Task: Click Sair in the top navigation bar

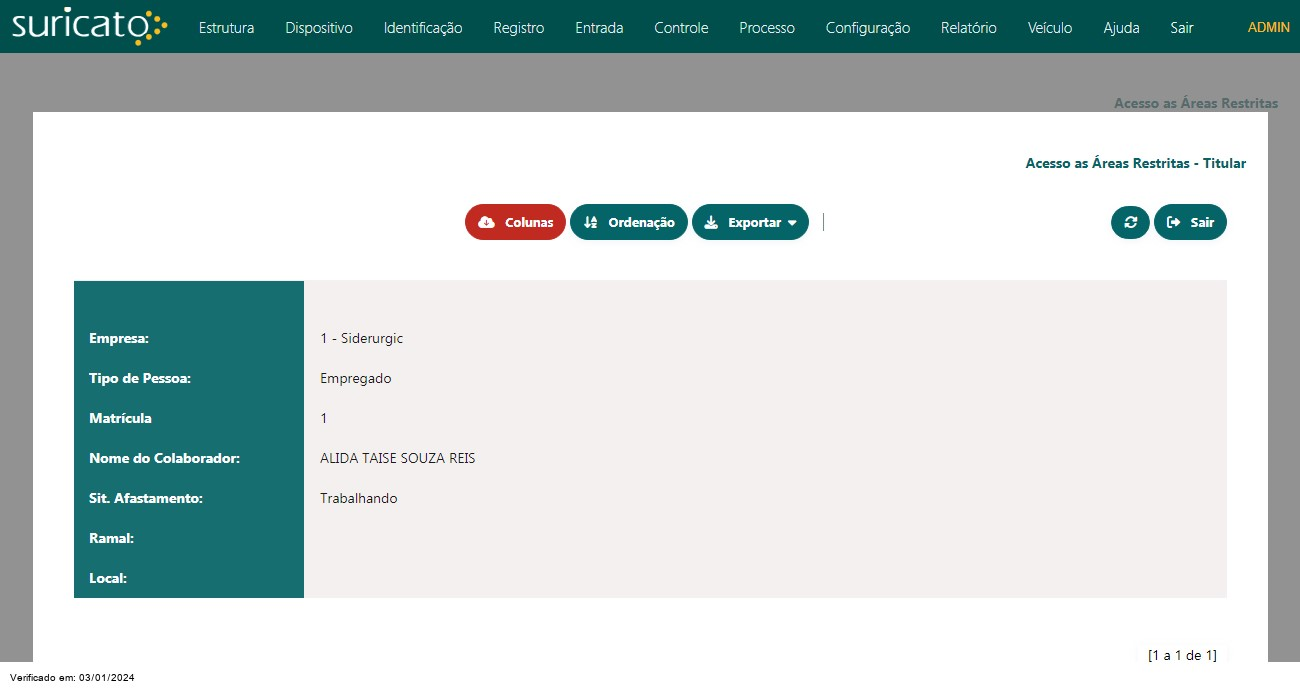Action: 1182,28
